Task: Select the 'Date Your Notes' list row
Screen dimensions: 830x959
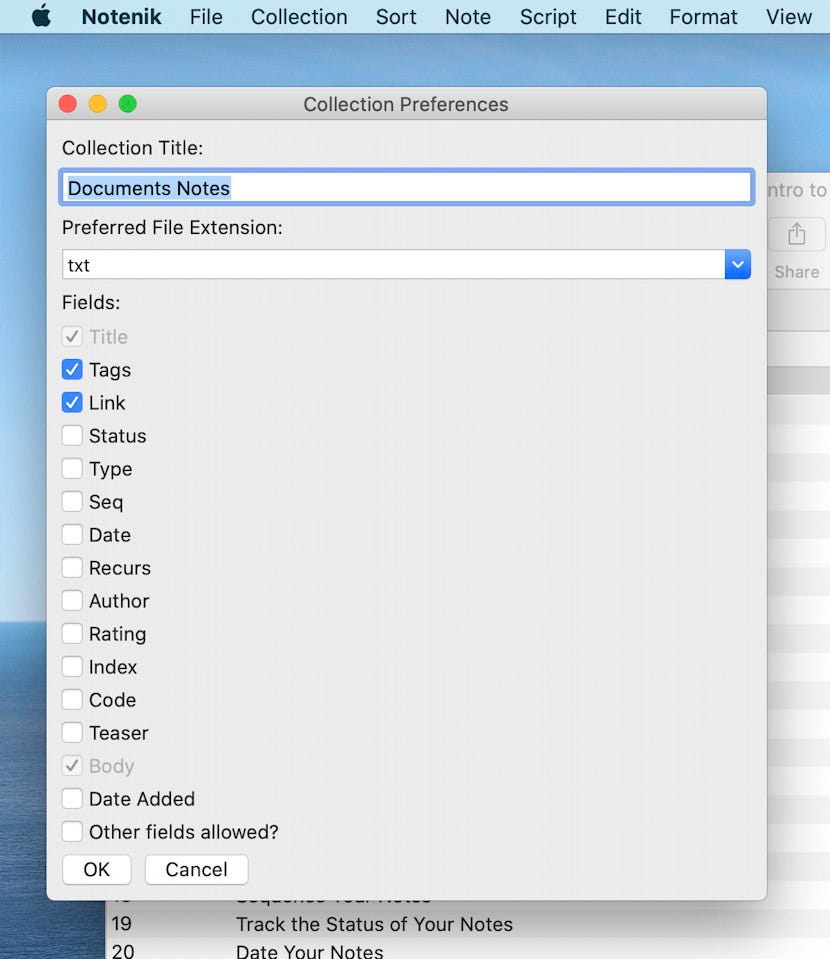Action: 468,950
